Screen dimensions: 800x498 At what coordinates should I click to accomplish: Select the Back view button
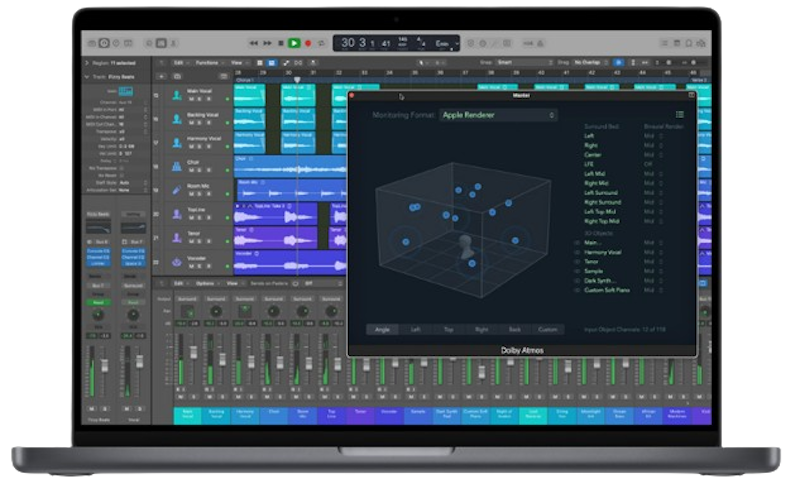515,330
